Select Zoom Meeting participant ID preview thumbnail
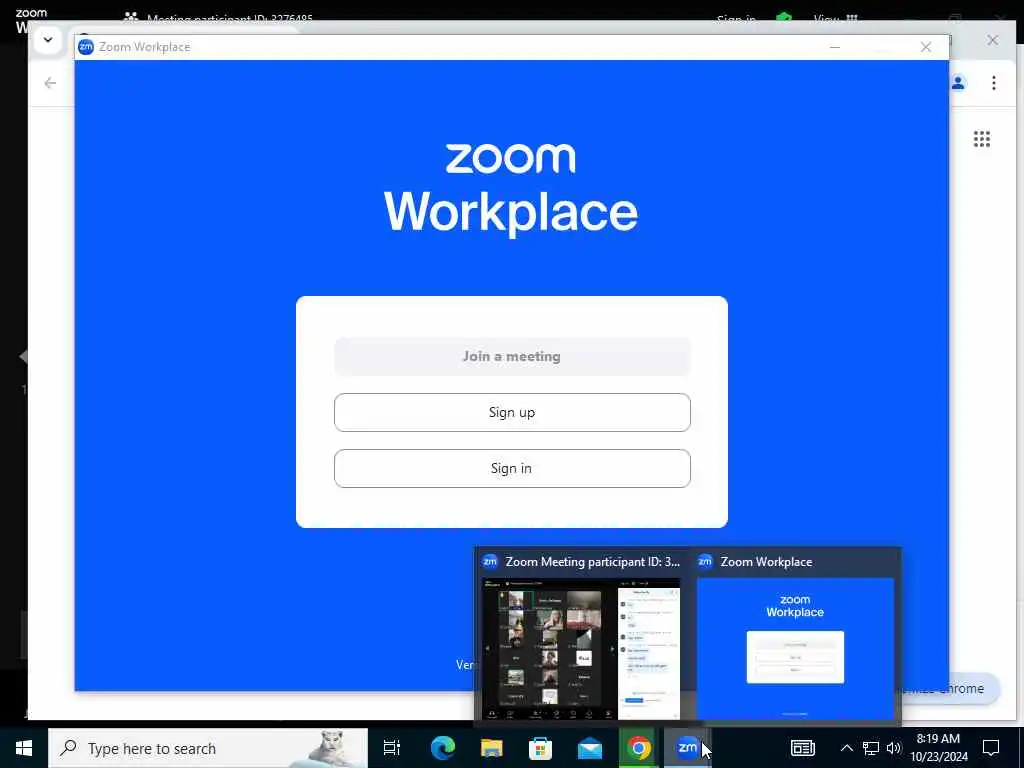This screenshot has height=768, width=1024. click(x=581, y=648)
